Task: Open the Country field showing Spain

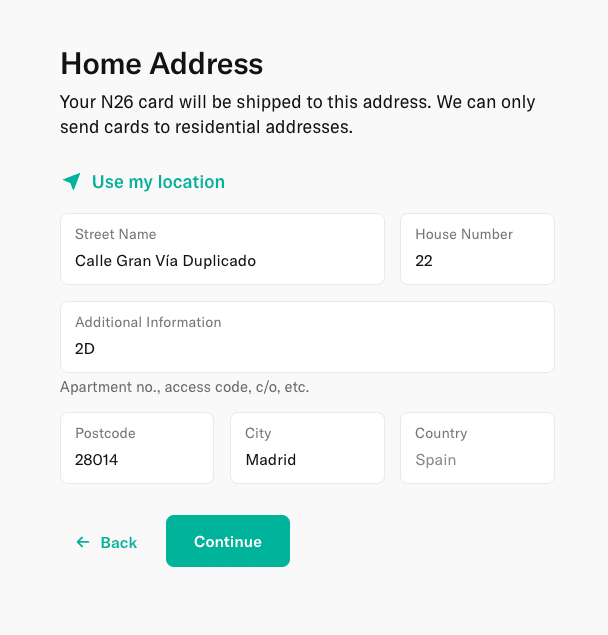Action: (477, 448)
